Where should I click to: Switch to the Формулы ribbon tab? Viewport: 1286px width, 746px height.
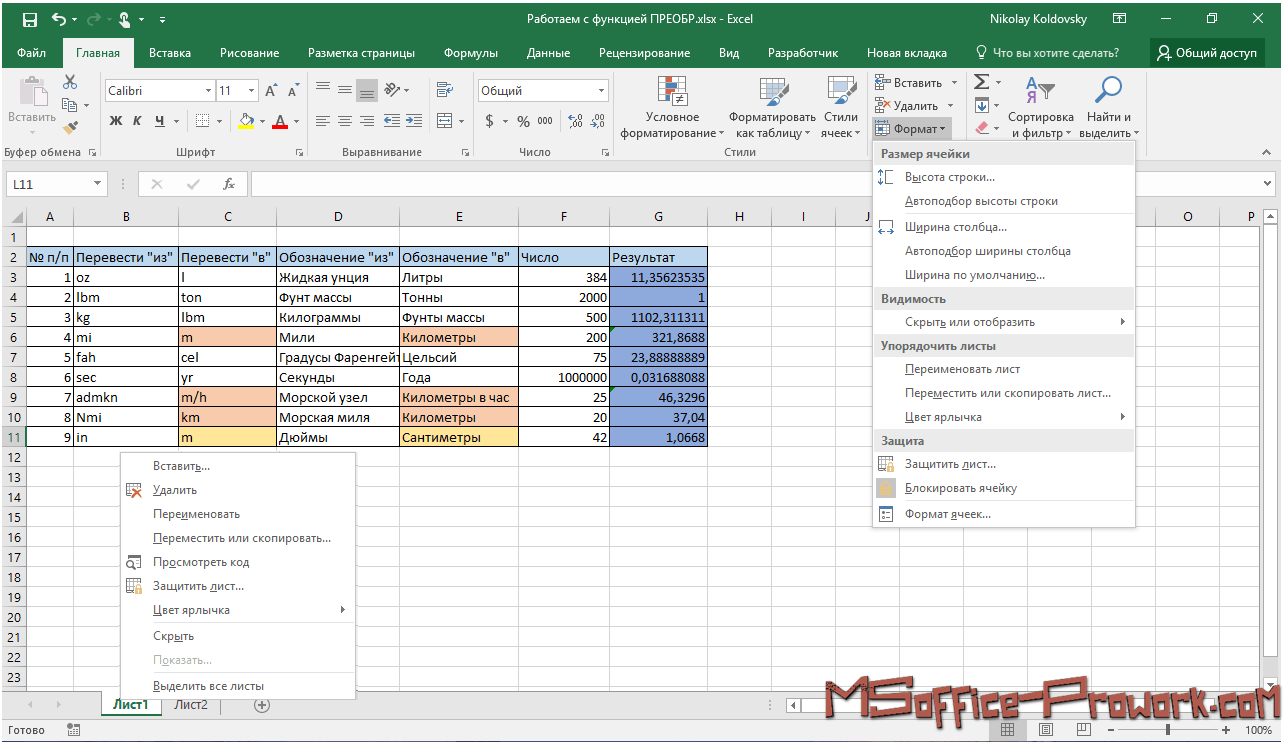(x=470, y=53)
